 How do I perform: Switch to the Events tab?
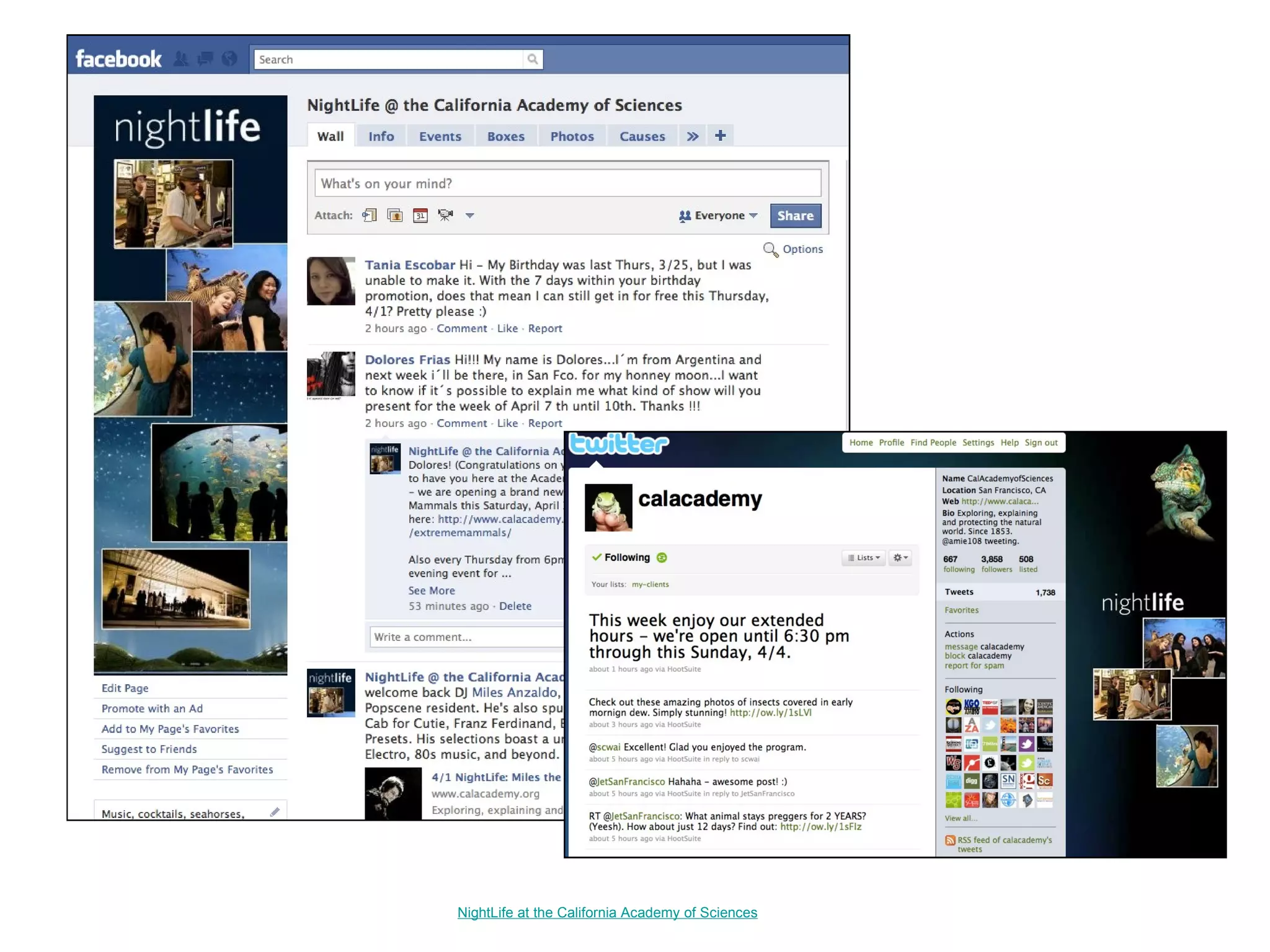click(x=440, y=136)
